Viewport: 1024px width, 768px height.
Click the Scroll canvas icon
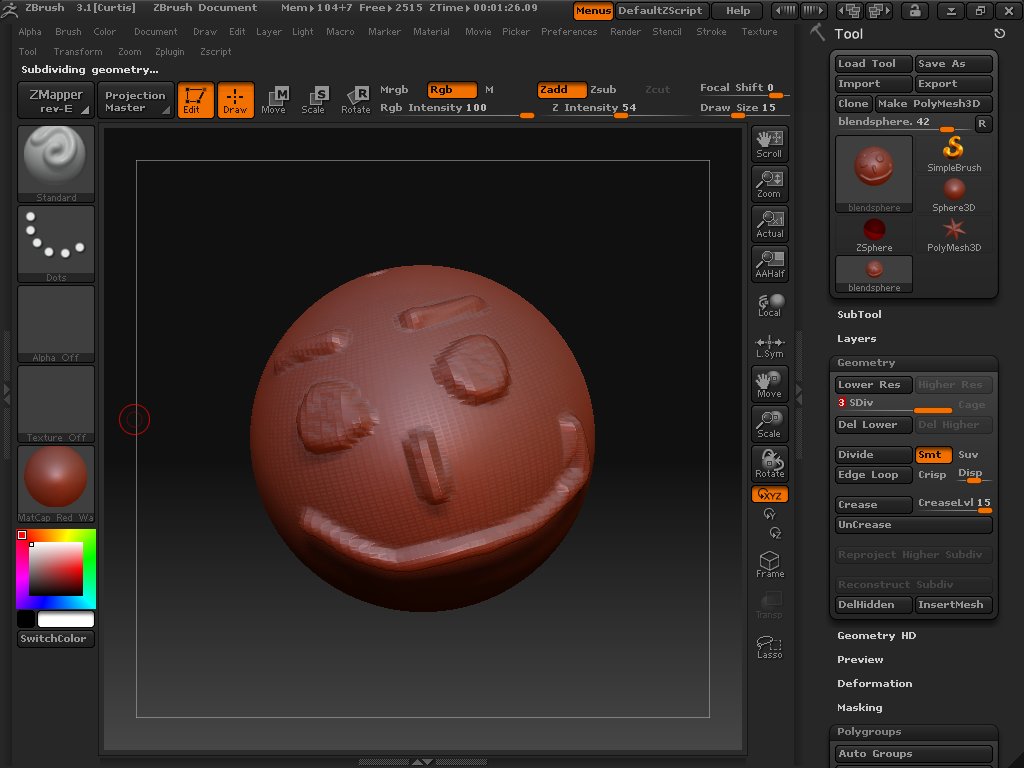[x=769, y=144]
